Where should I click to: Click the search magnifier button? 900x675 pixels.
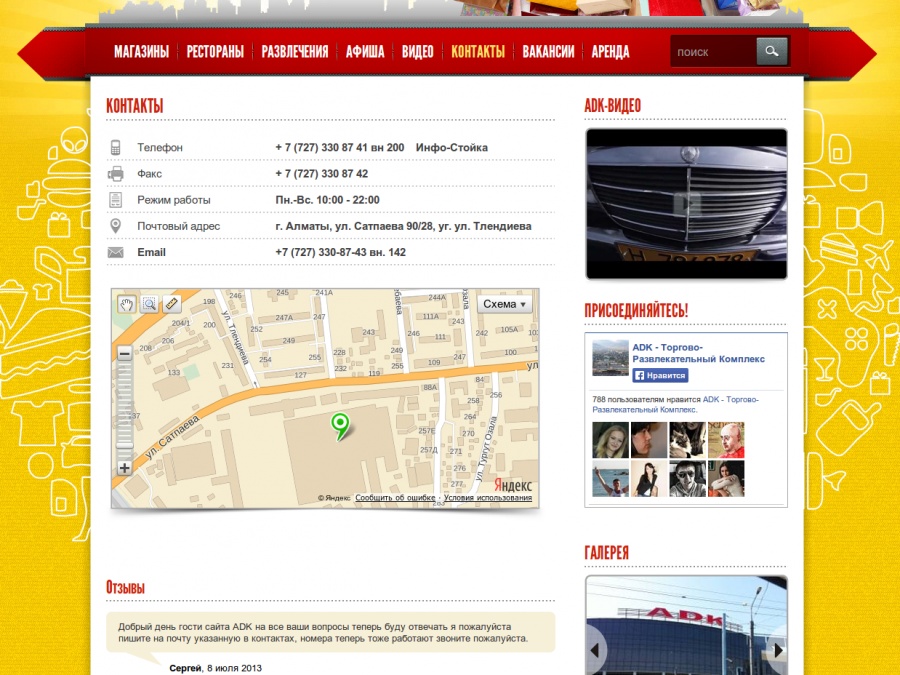[771, 51]
